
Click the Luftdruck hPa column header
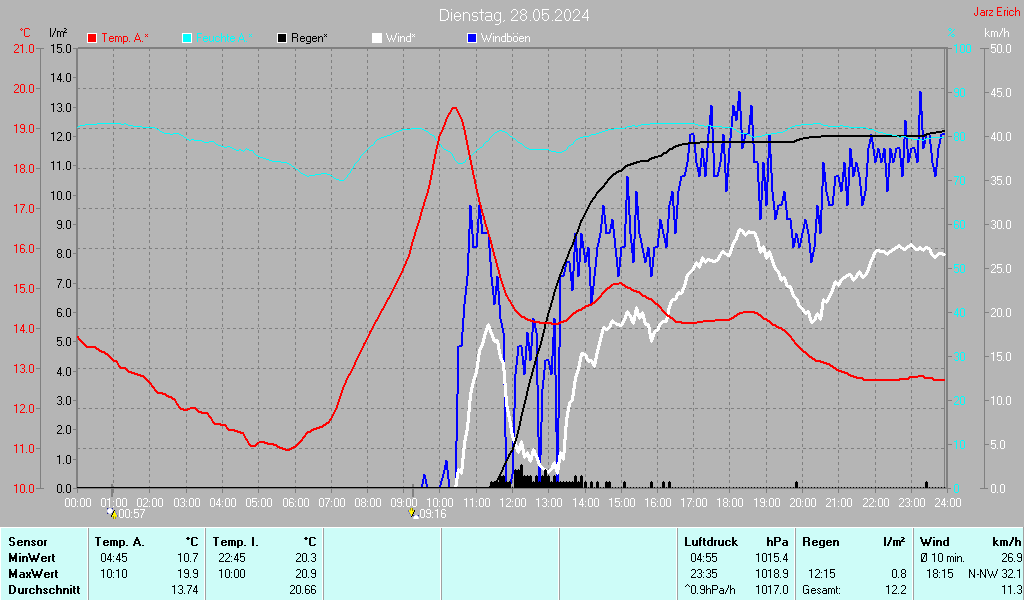click(736, 542)
